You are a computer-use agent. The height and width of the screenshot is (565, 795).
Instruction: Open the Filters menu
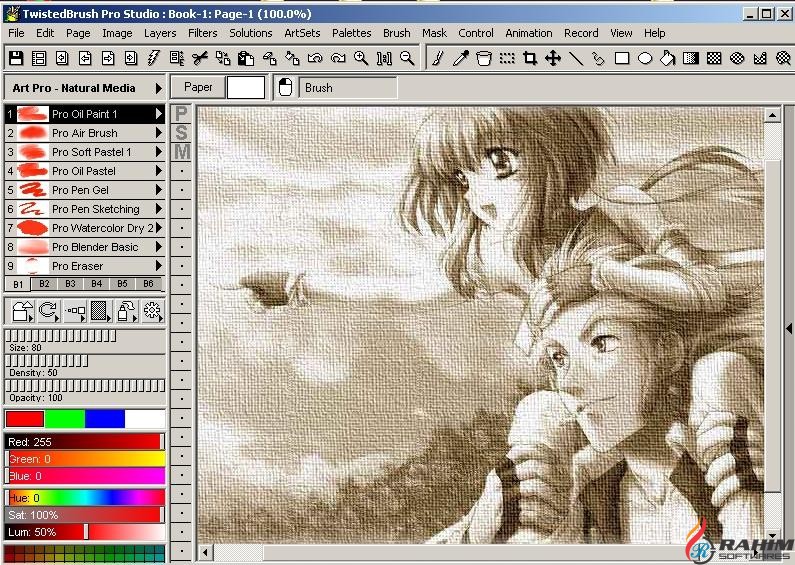[202, 33]
